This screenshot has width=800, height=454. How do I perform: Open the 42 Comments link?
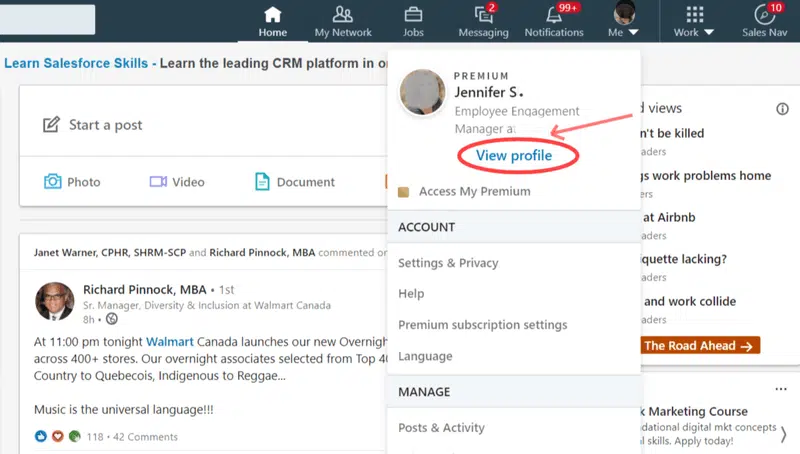(145, 437)
